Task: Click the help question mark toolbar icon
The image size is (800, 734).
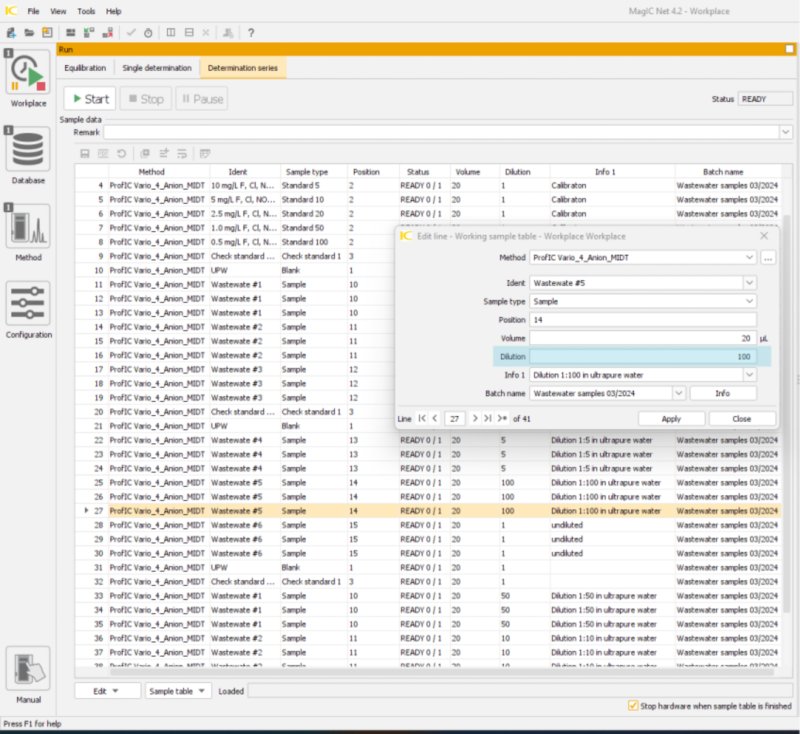Action: click(250, 32)
